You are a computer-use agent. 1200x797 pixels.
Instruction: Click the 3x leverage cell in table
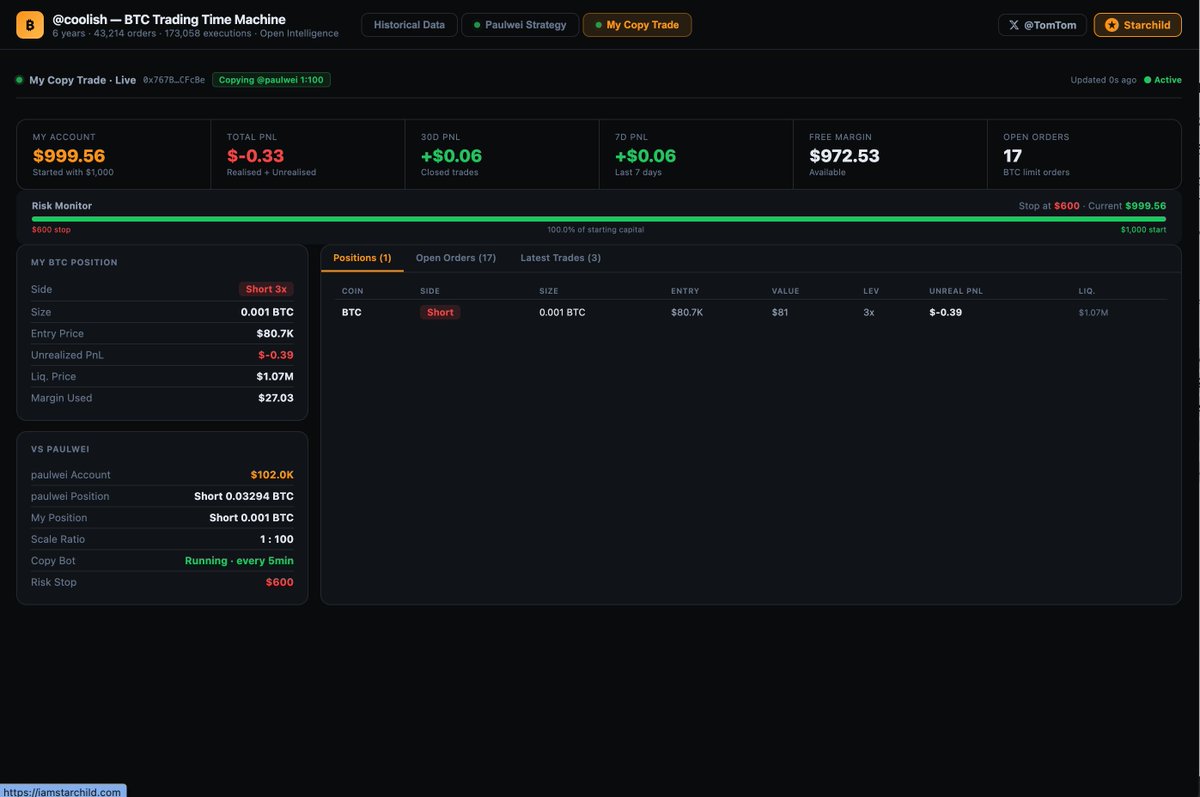[x=869, y=313]
